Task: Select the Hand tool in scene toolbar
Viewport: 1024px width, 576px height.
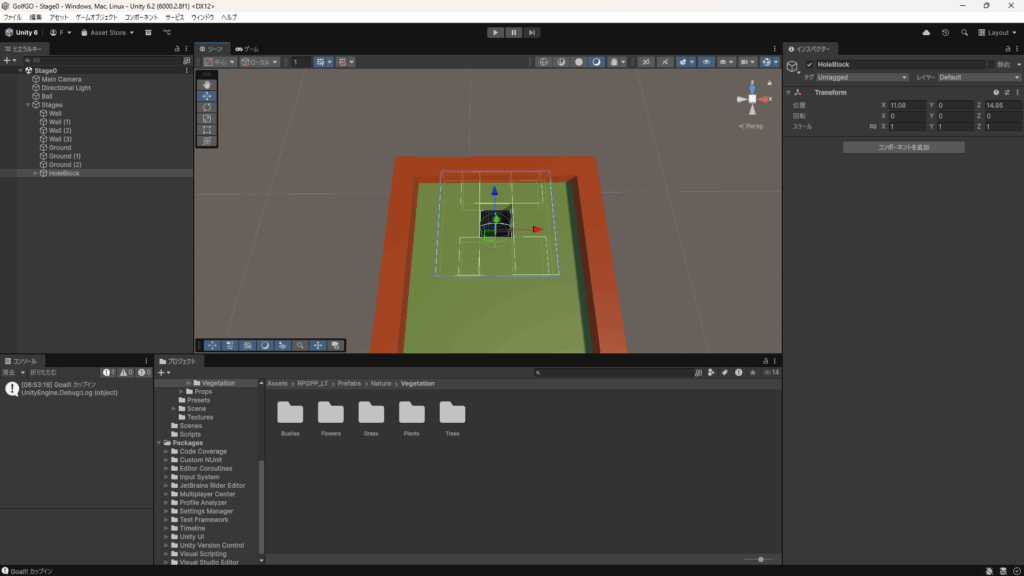Action: pyautogui.click(x=207, y=85)
